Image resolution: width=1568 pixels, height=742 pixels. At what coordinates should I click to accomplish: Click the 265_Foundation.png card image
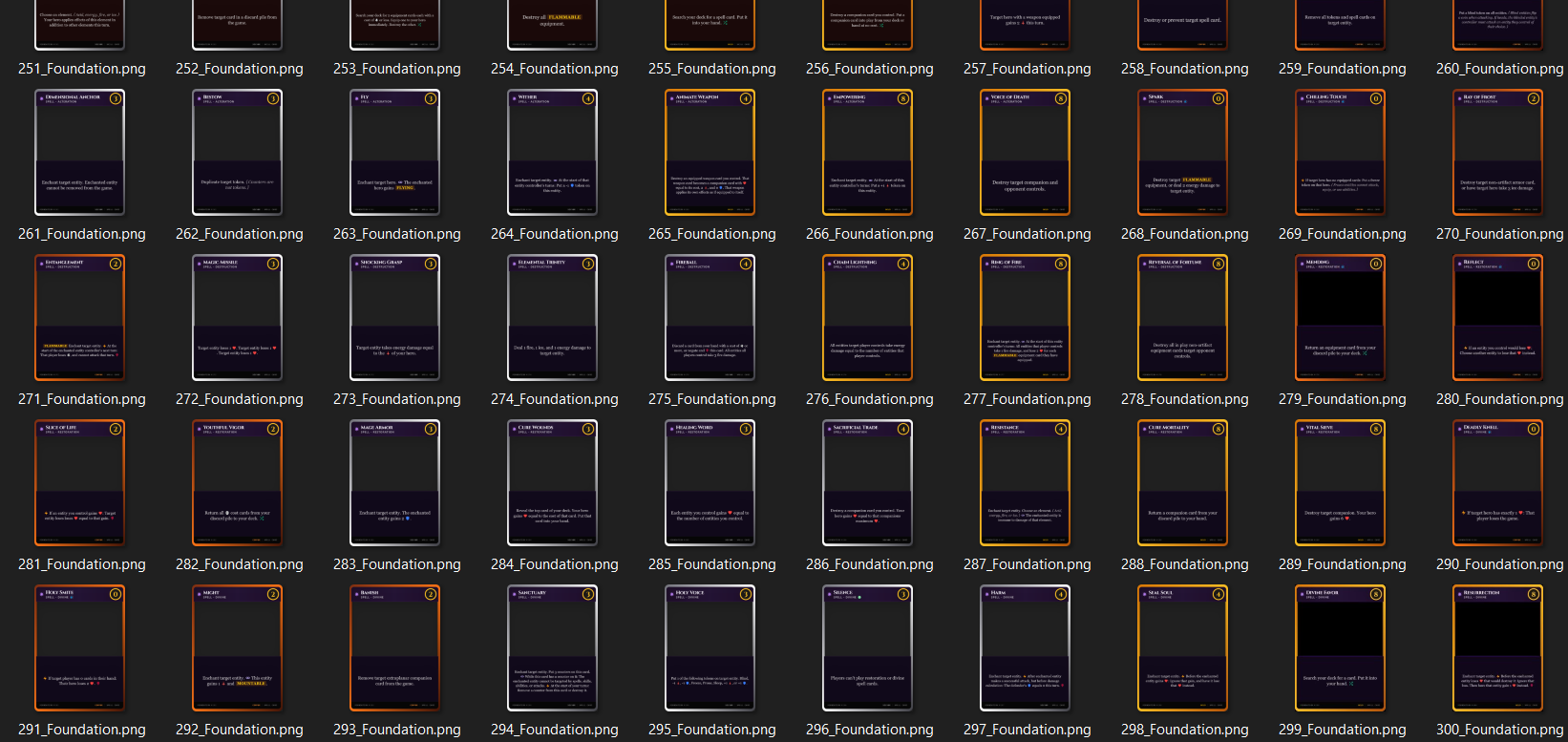point(710,153)
